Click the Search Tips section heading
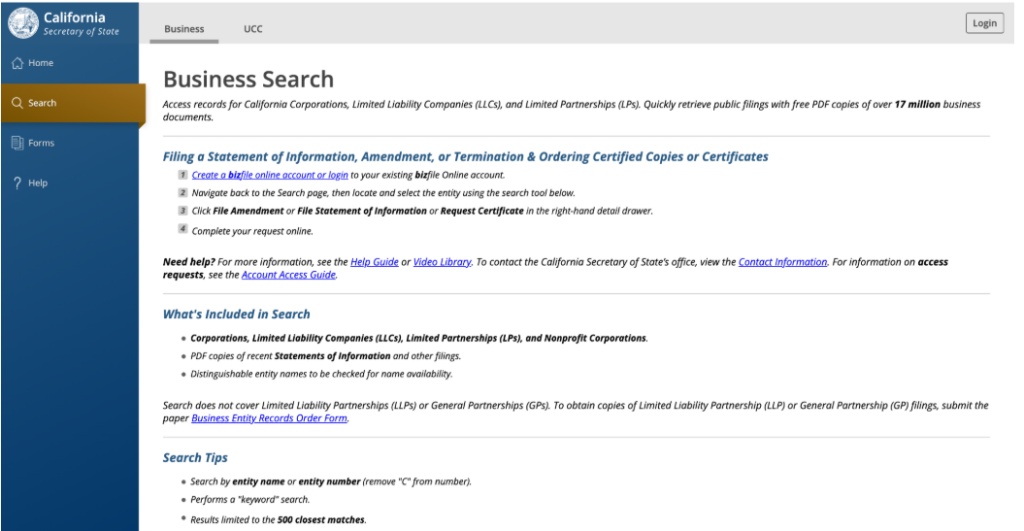Screen dimensions: 1024x531 point(195,458)
